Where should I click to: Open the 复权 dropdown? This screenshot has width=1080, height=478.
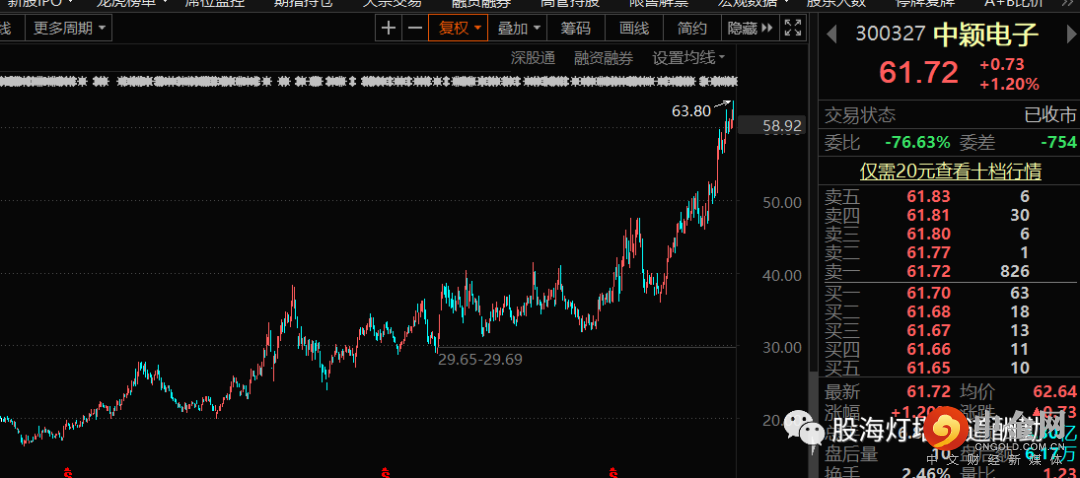coord(458,28)
